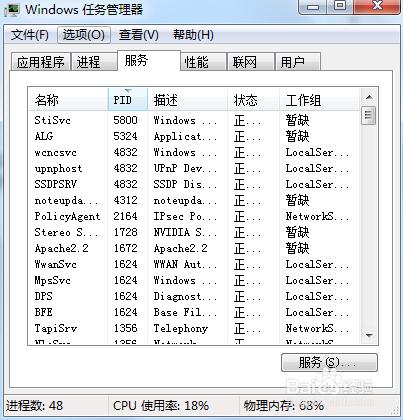
Task: Select the StiSvc service row
Action: [194, 120]
